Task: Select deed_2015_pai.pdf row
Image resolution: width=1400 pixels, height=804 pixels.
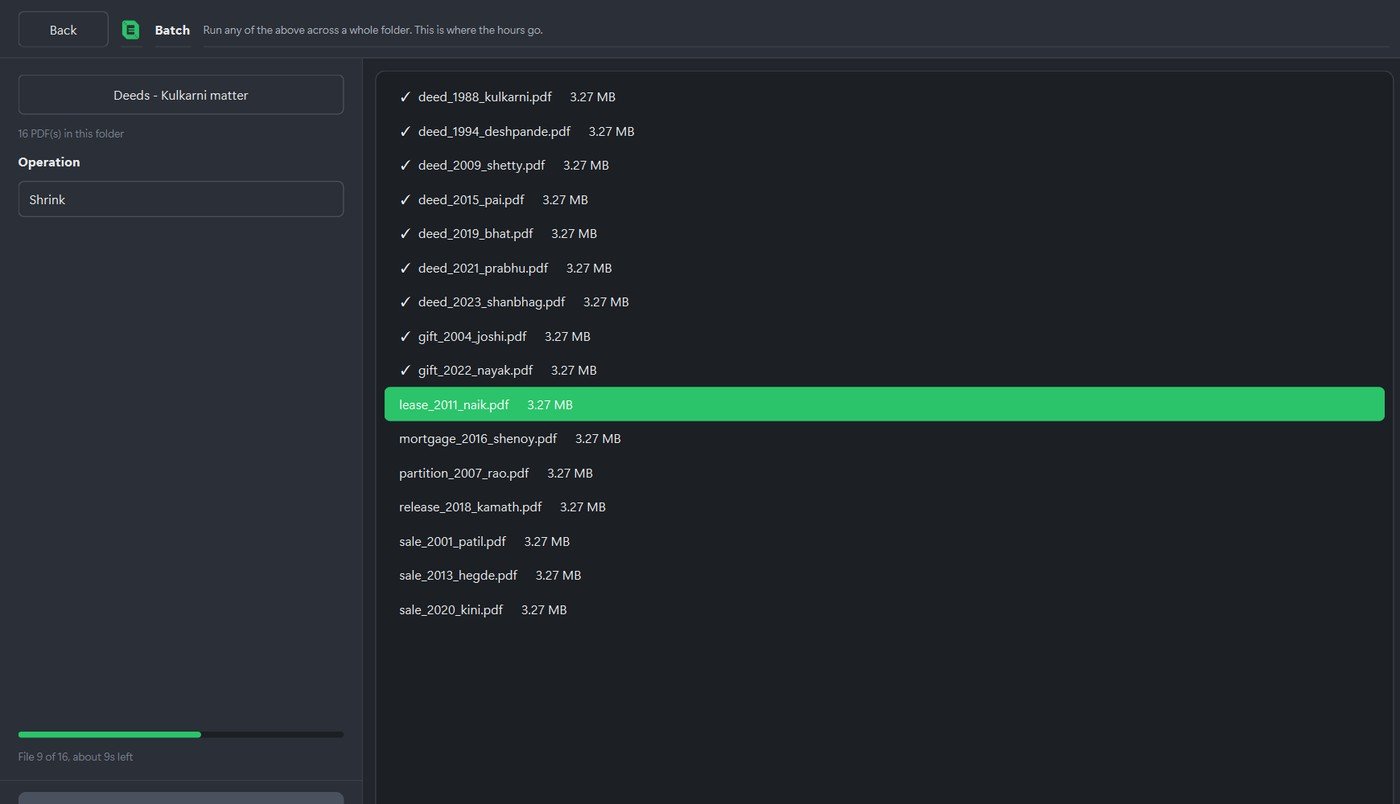Action: 884,200
